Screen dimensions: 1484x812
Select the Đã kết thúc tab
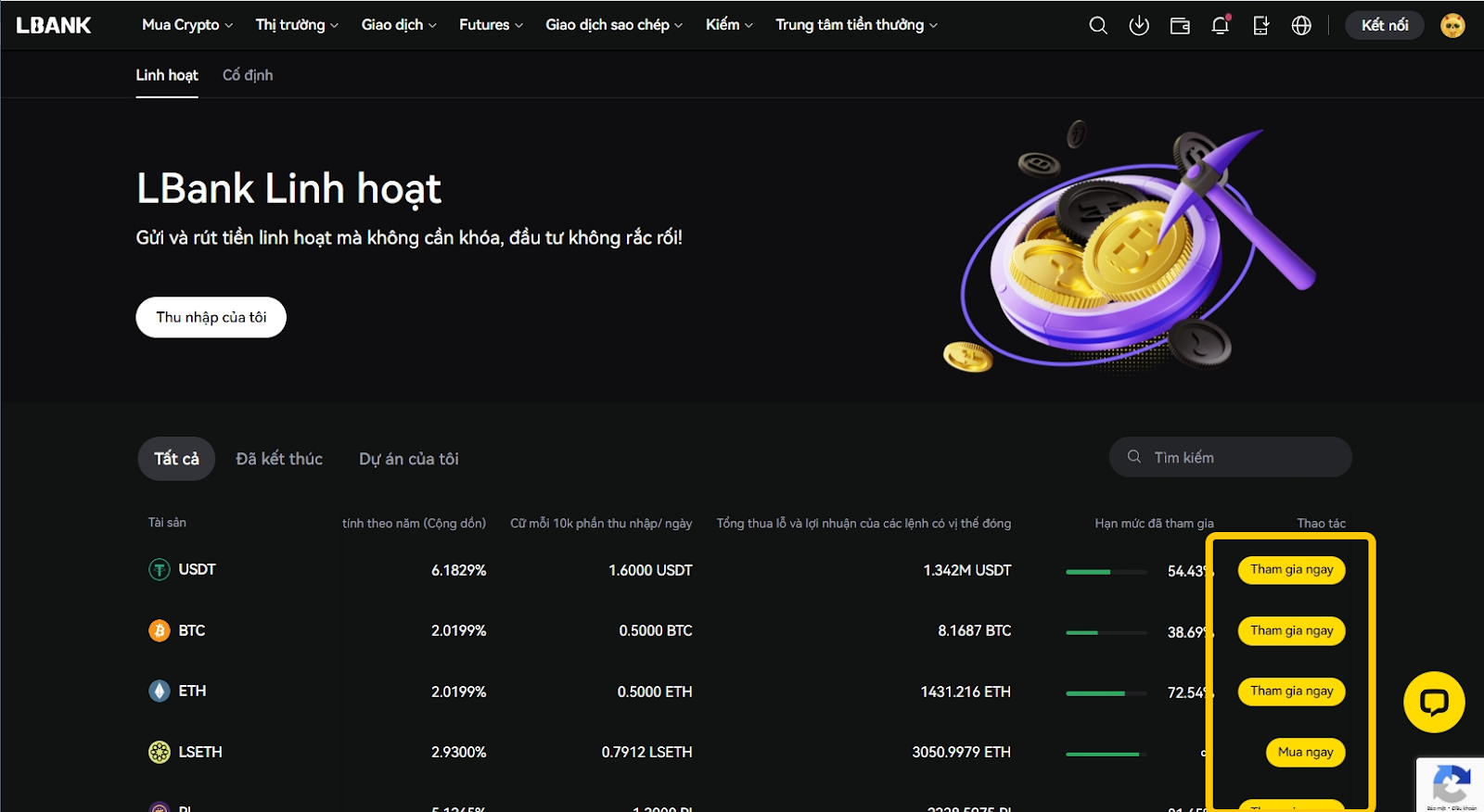point(279,459)
